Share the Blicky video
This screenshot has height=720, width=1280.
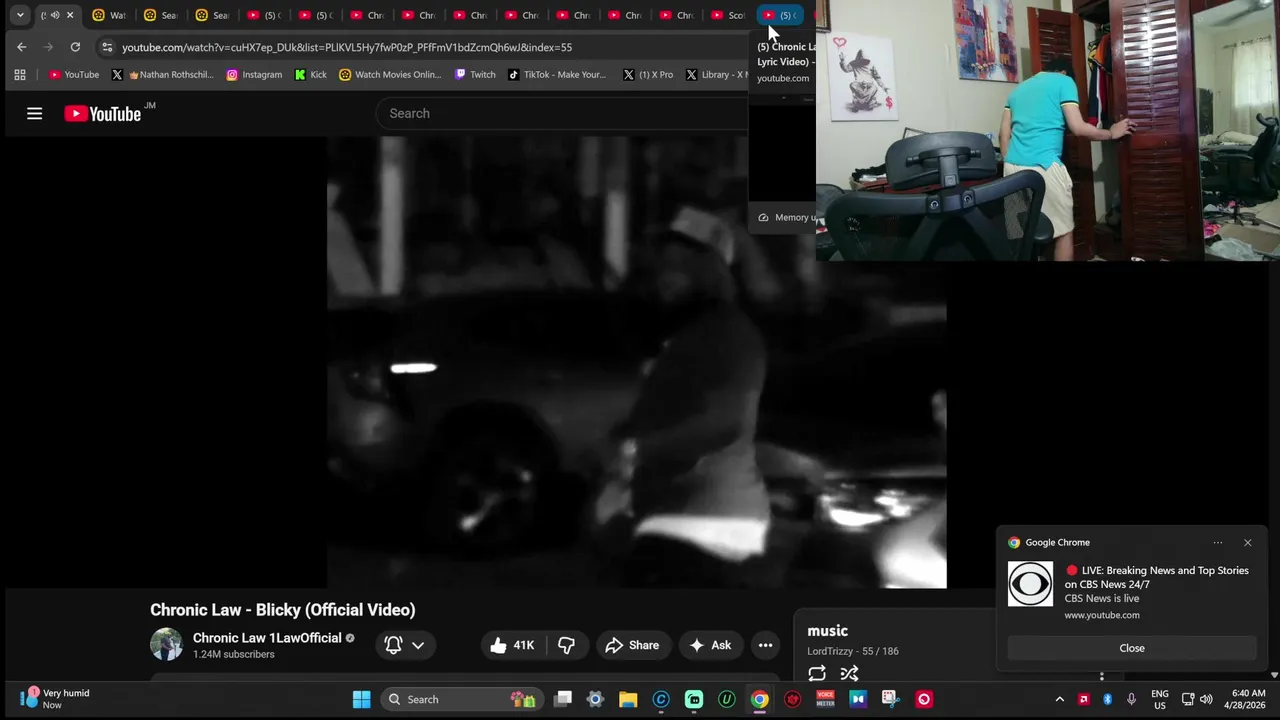(632, 645)
